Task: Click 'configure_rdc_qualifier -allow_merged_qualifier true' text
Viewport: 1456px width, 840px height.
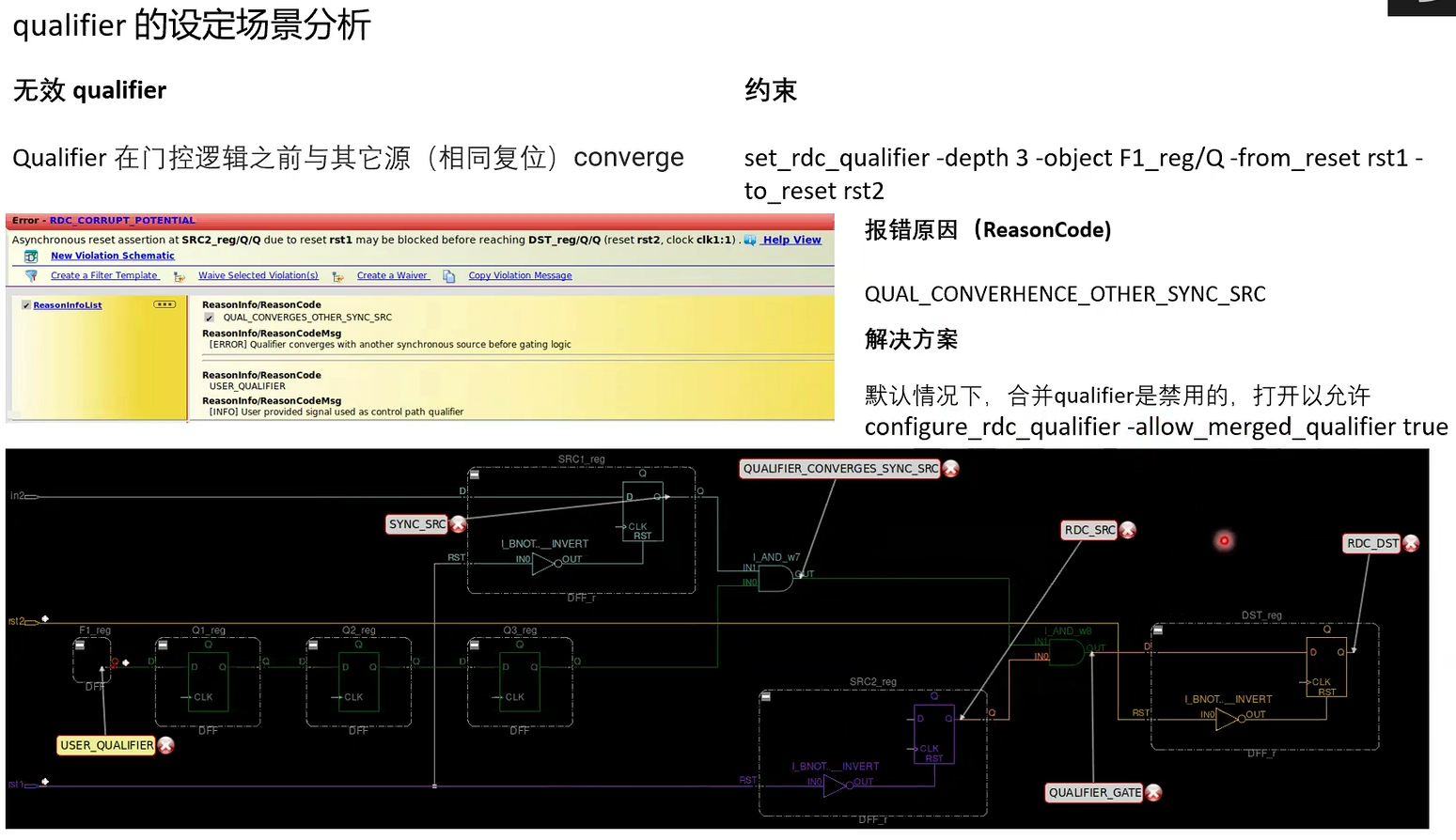Action: (1156, 427)
